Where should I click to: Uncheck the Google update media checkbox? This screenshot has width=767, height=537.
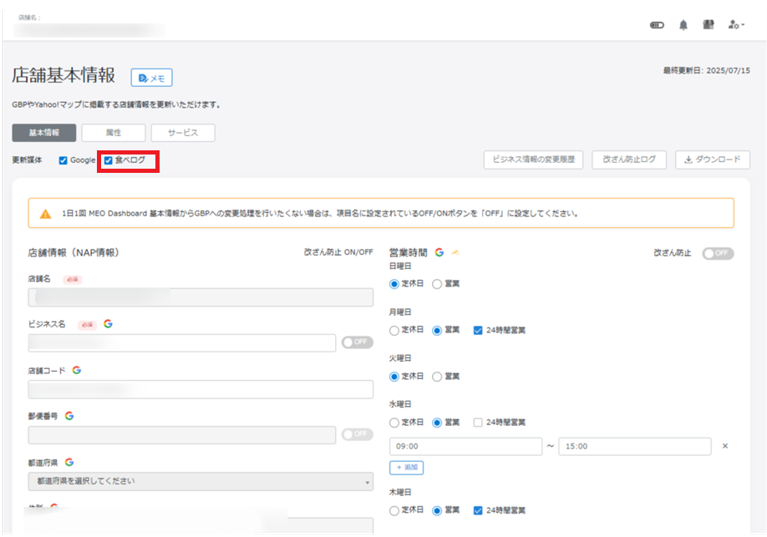(x=64, y=160)
